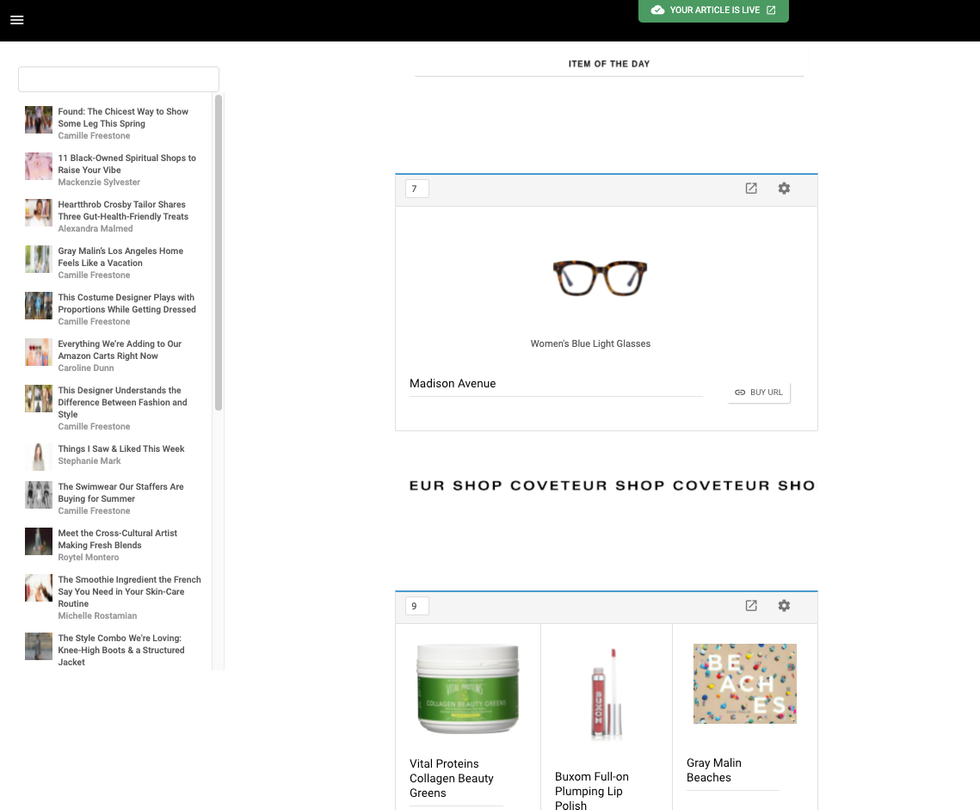Click the Buy URL button

click(x=759, y=392)
